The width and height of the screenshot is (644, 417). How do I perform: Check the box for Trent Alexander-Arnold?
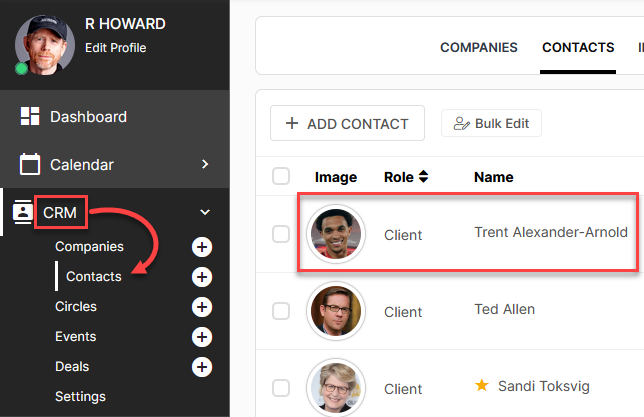[x=281, y=234]
